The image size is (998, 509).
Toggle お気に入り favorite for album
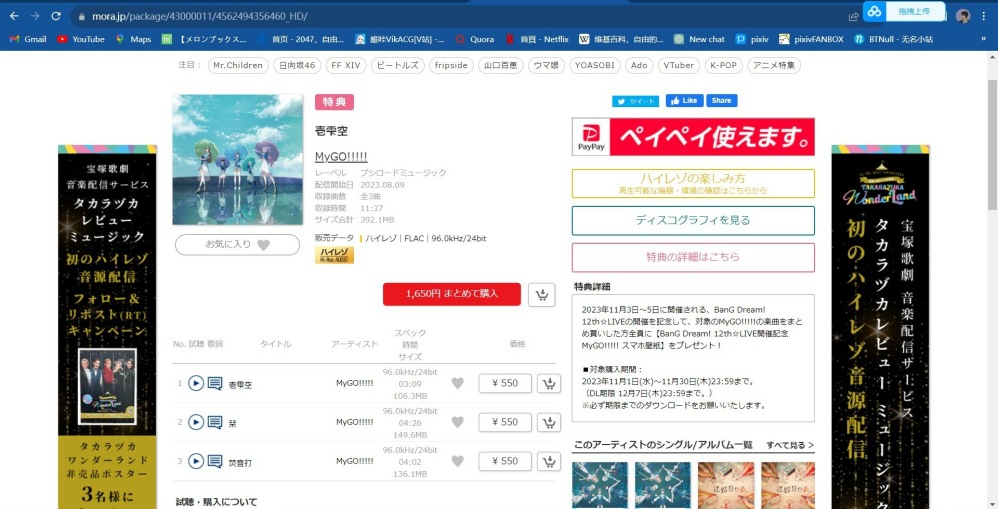click(x=237, y=244)
